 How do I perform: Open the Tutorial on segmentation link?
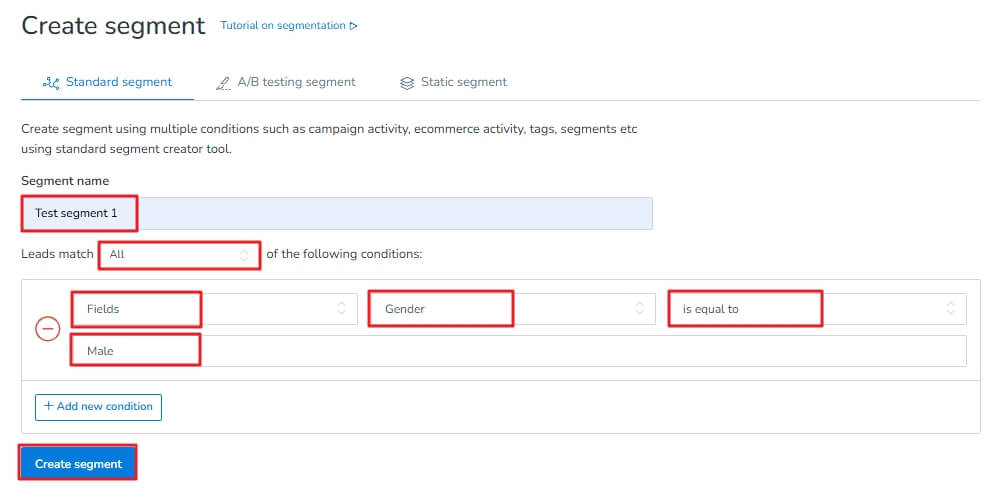coord(282,26)
